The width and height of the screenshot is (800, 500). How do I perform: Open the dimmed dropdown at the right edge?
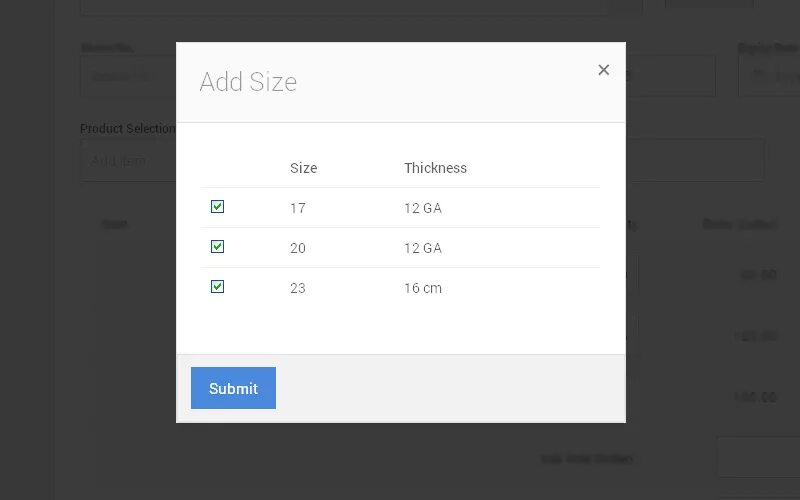(x=768, y=76)
